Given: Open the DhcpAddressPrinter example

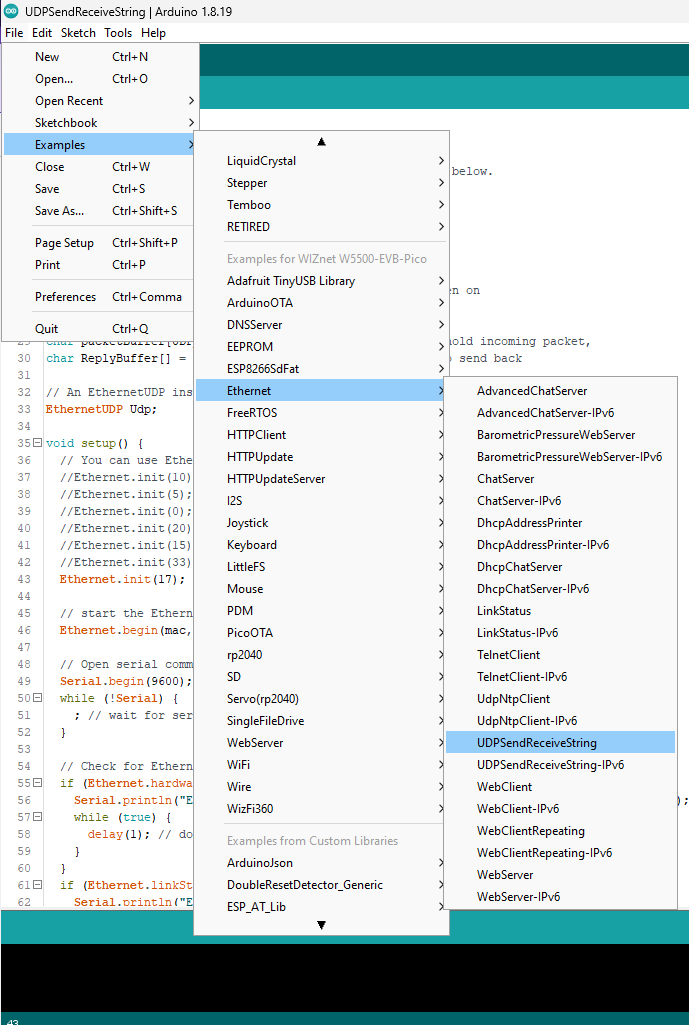Looking at the screenshot, I should point(560,523).
